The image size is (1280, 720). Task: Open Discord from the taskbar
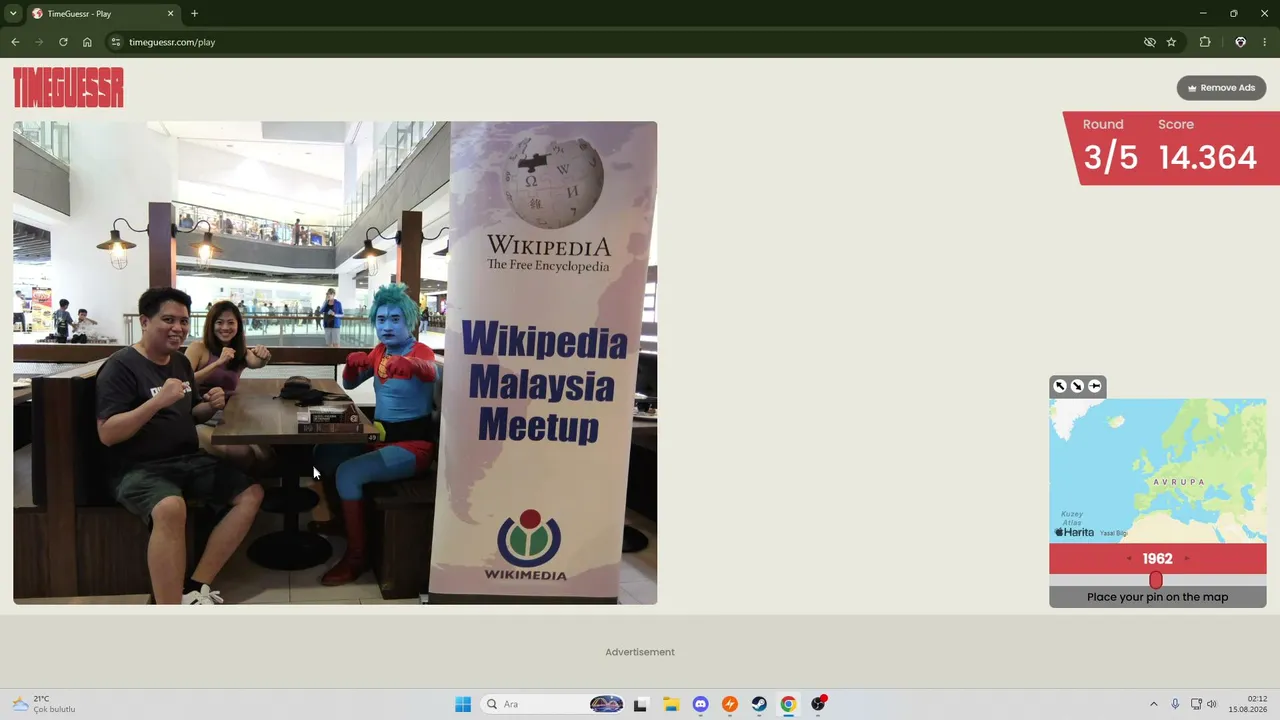pos(700,704)
